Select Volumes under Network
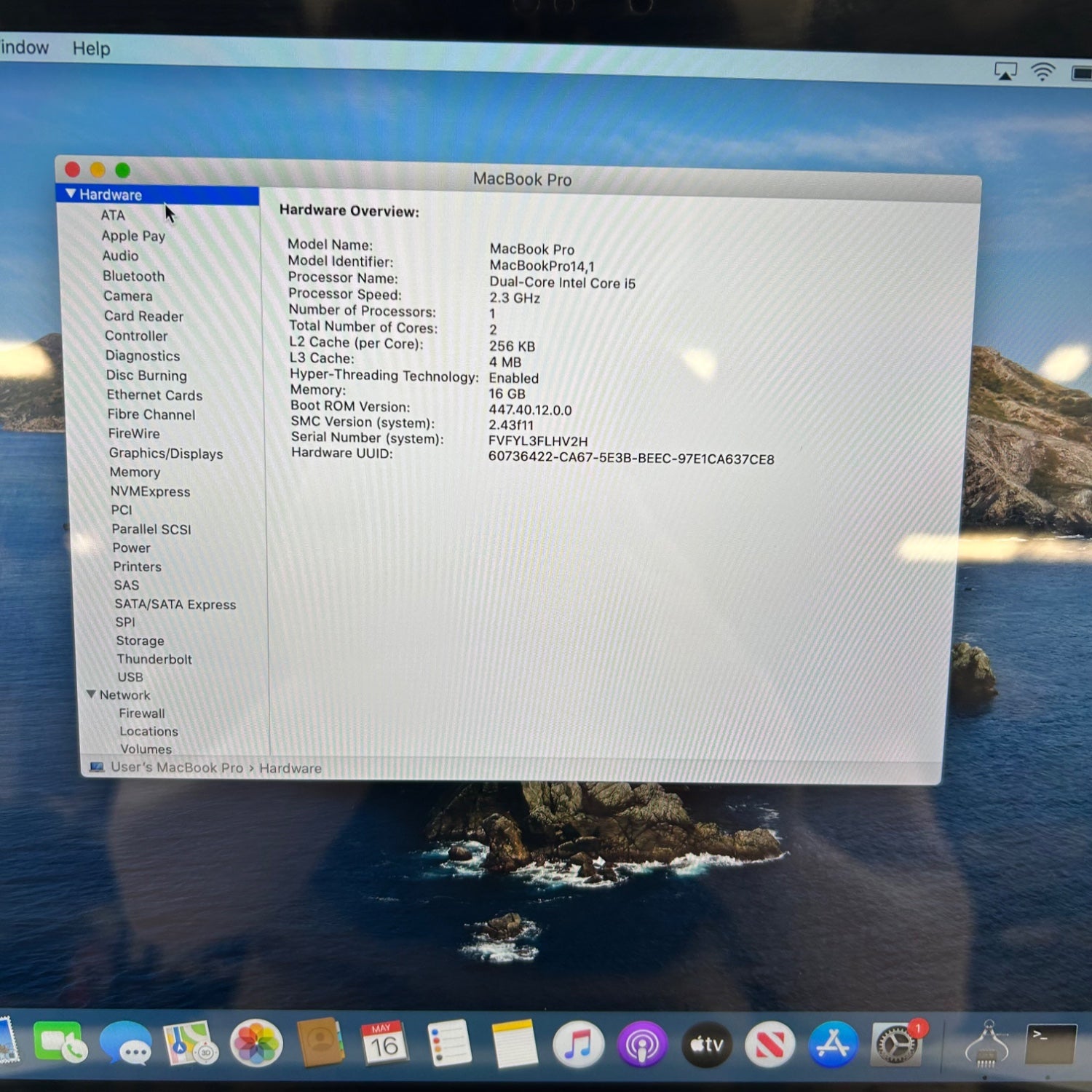1092x1092 pixels. point(146,748)
